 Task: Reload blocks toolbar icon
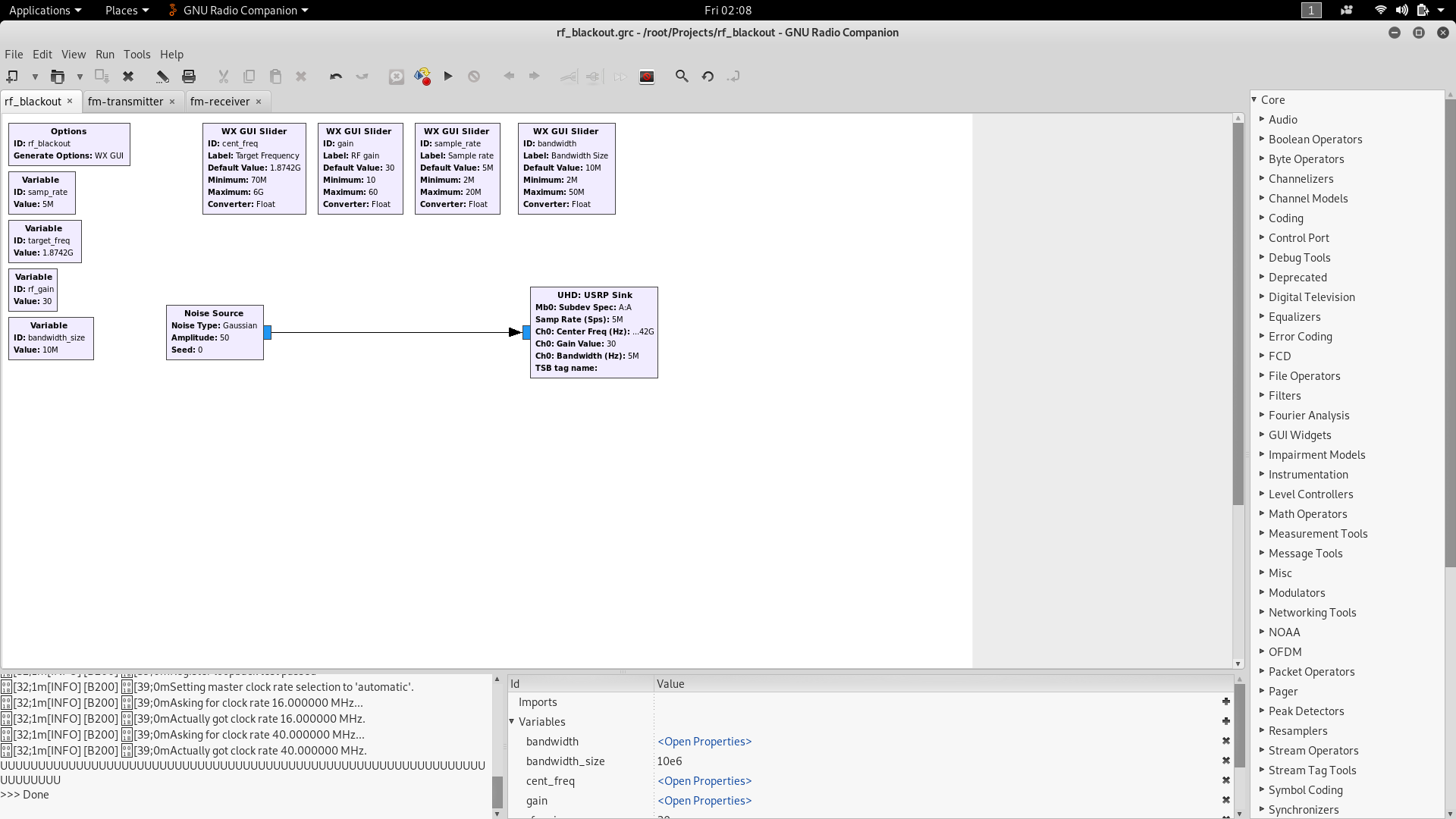pyautogui.click(x=708, y=77)
